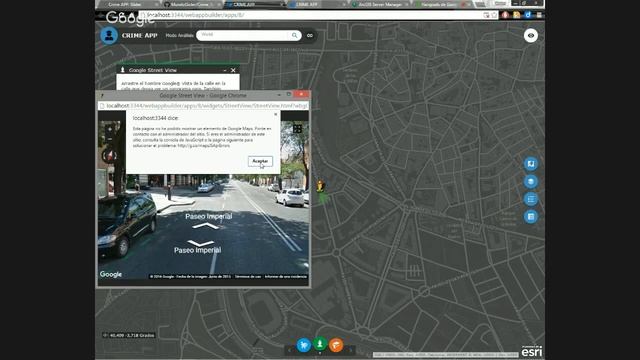Screen dimensions: 640x360
Task: Open the first blue widget button on right side
Action: (x=531, y=164)
